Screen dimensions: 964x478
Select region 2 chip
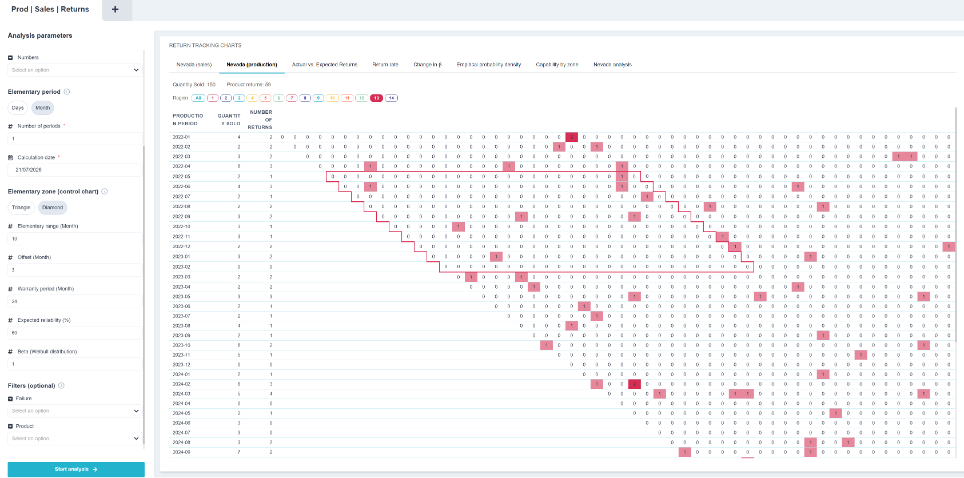[226, 98]
